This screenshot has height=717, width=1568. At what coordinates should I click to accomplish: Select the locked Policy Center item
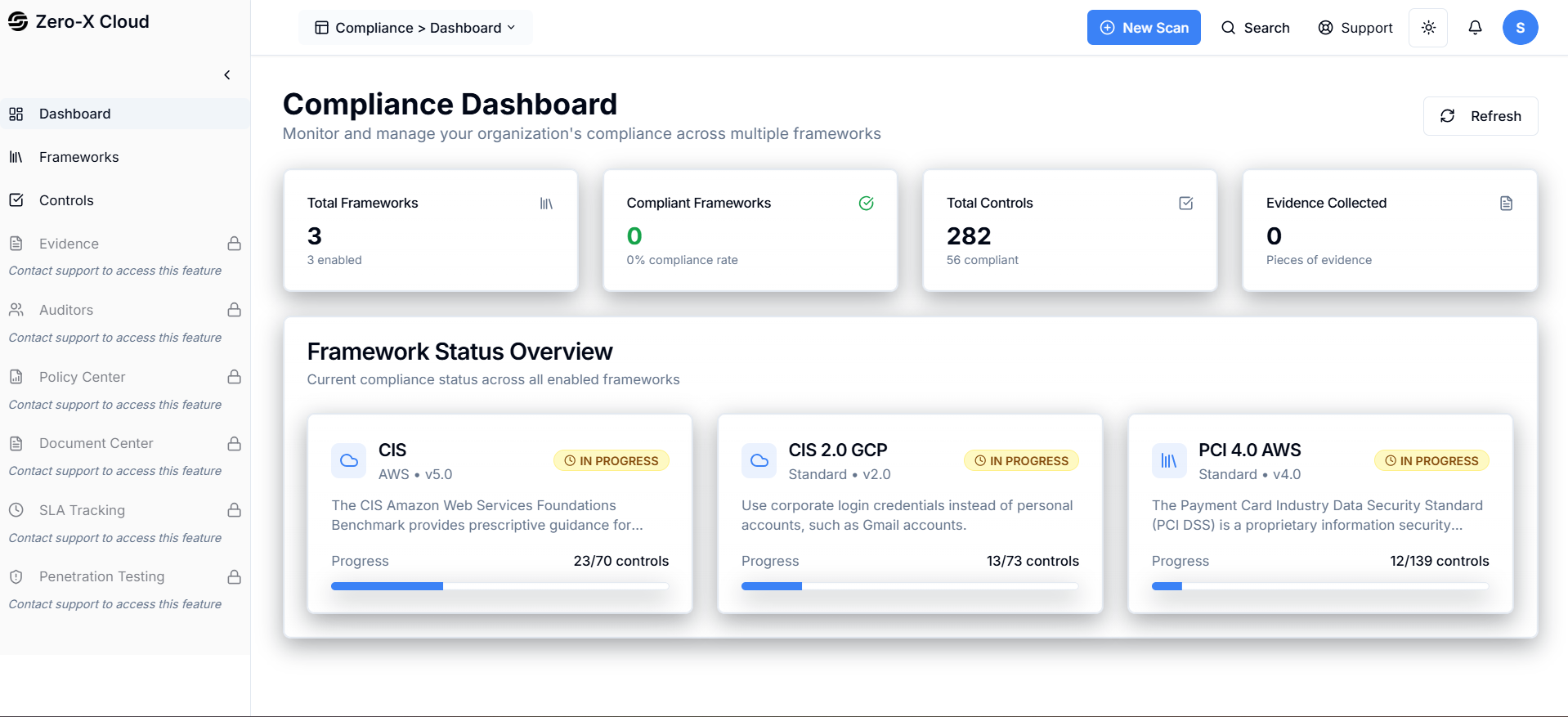coord(125,377)
